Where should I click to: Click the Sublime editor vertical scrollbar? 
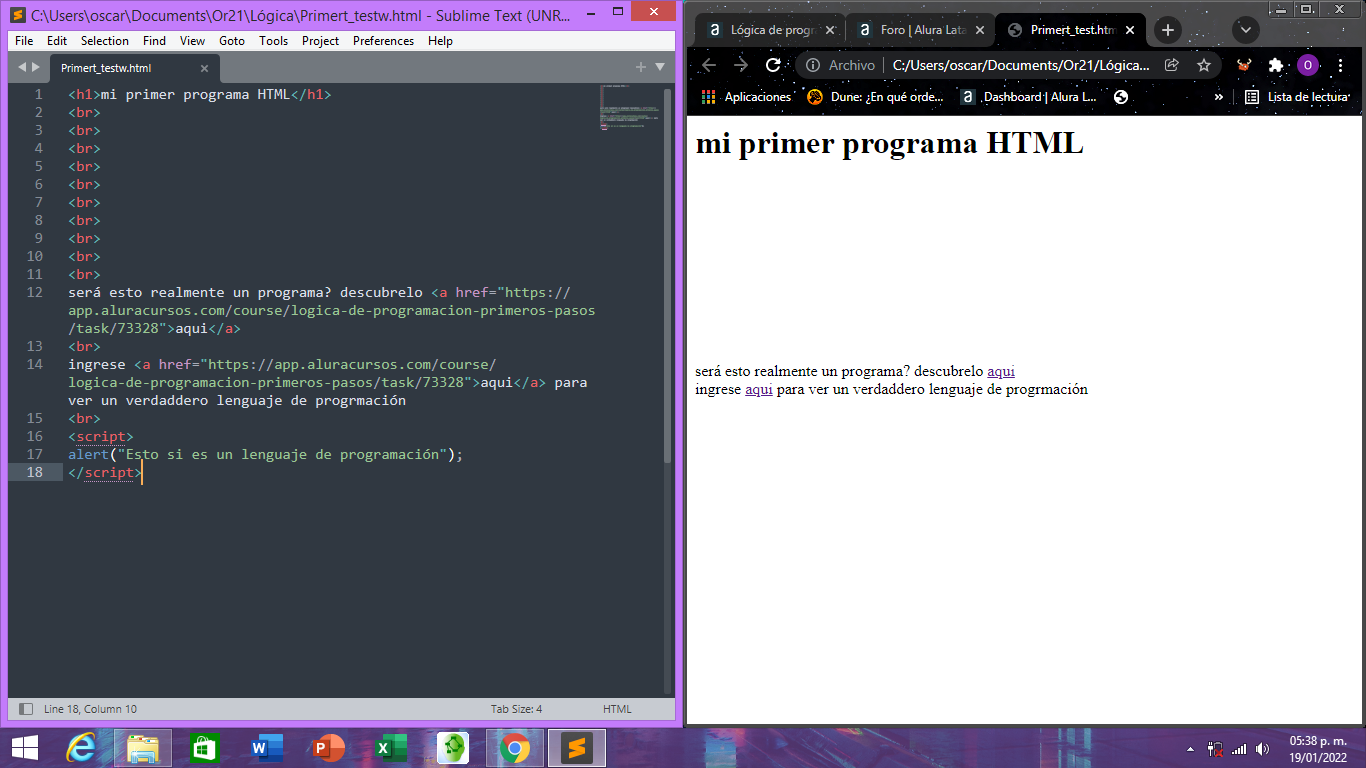pos(668,275)
